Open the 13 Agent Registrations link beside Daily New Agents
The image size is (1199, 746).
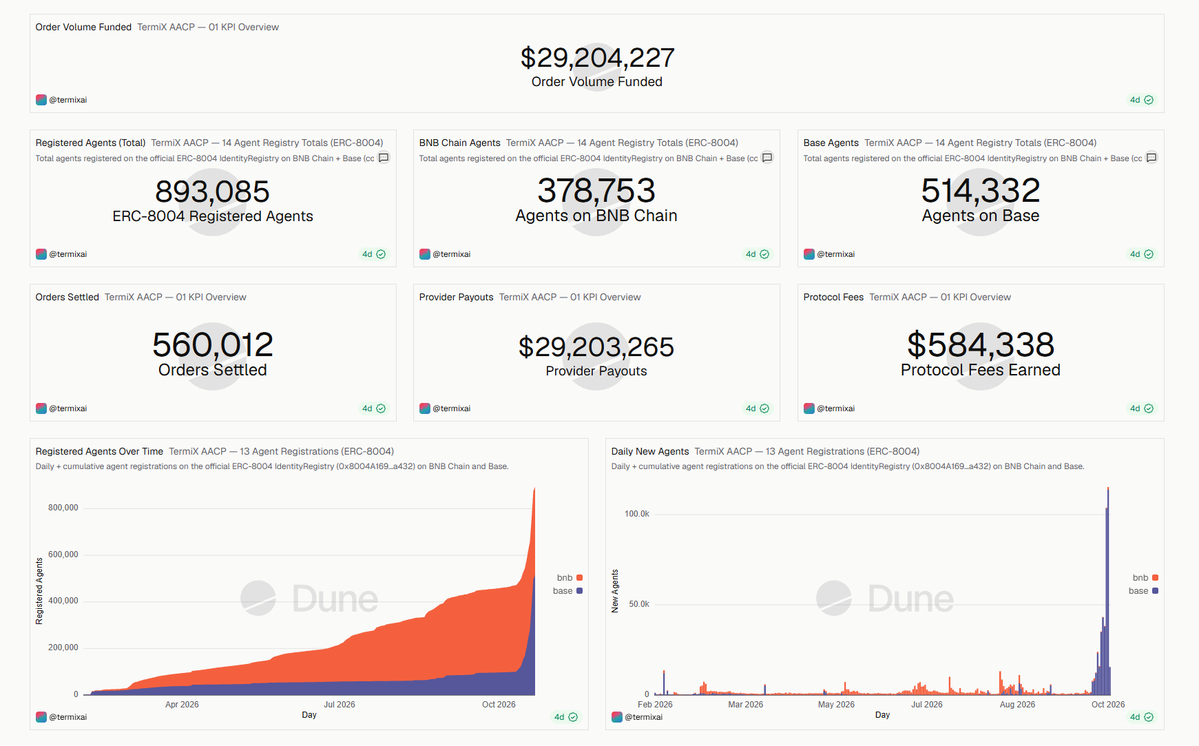(807, 452)
